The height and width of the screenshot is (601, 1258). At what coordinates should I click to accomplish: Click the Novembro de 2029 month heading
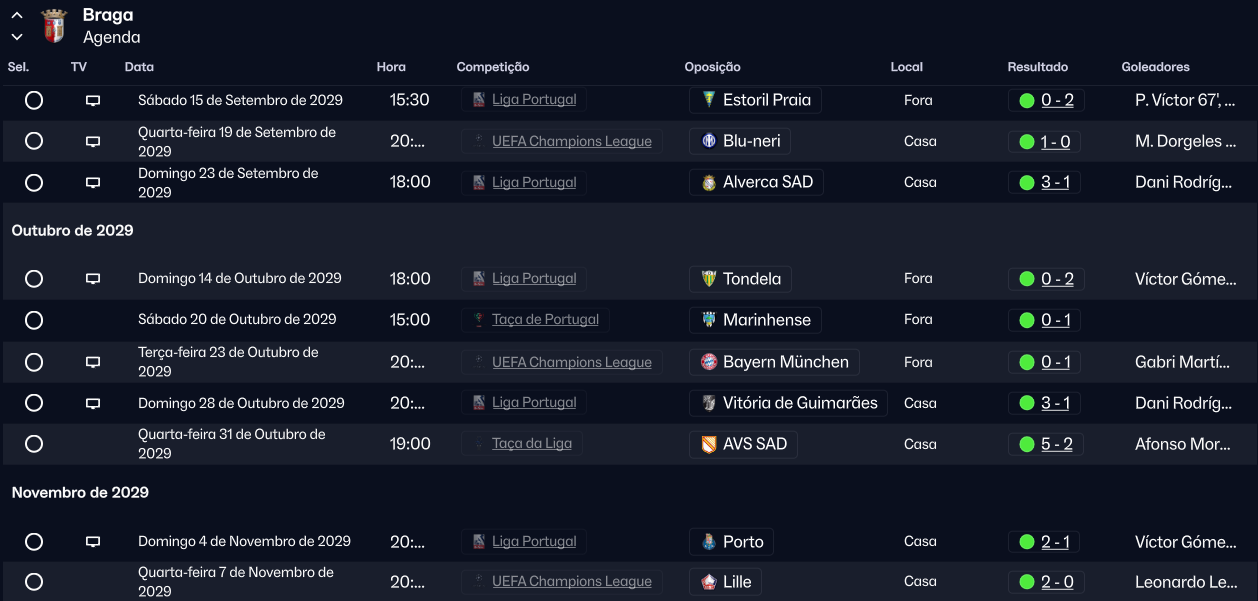[x=79, y=492]
